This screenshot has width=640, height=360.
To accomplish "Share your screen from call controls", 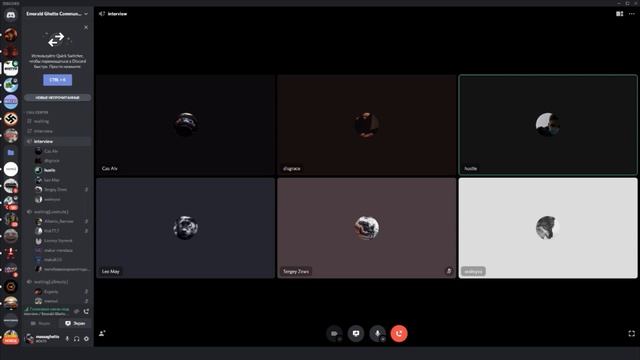I will (356, 333).
